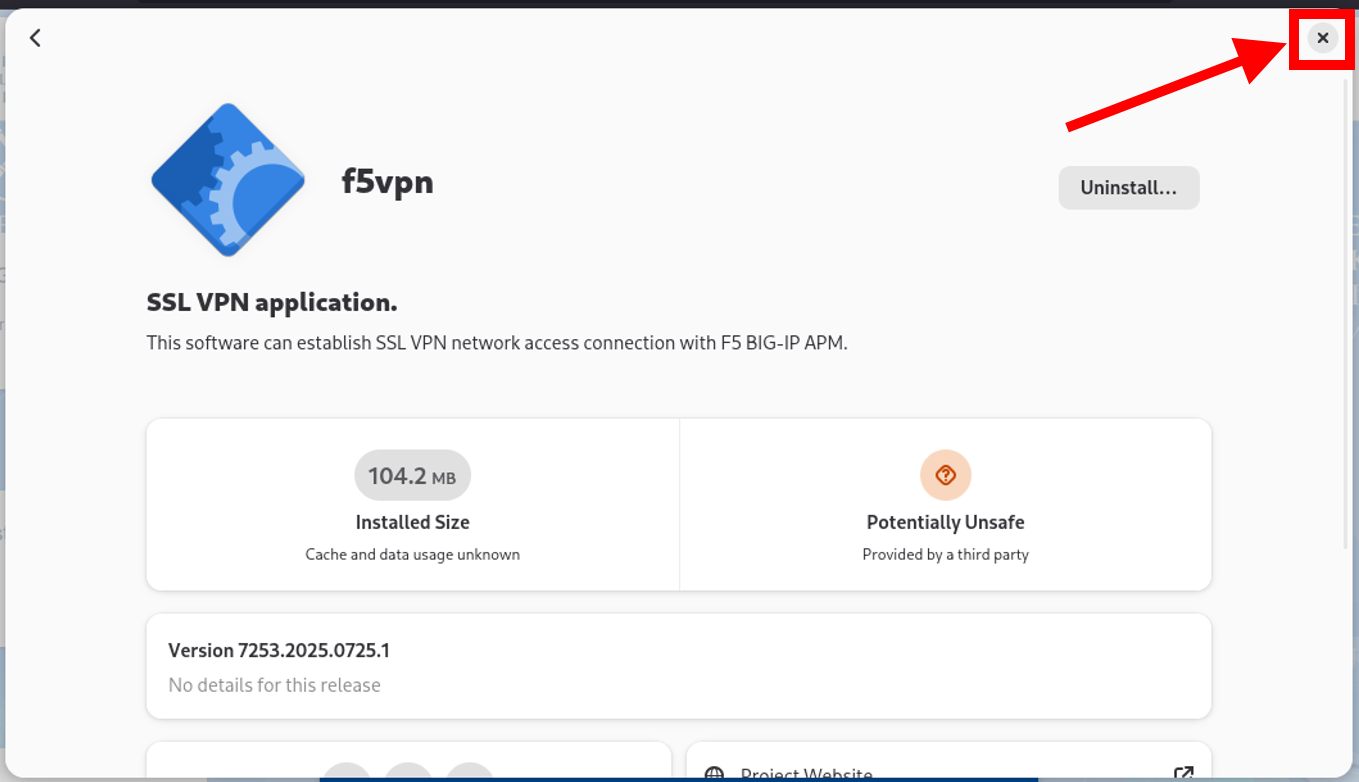
Task: Open the Project Website link row
Action: [x=949, y=762]
